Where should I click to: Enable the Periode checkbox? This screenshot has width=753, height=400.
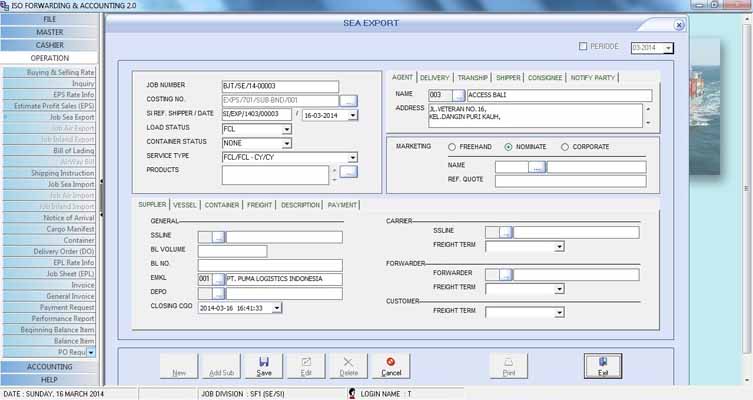pyautogui.click(x=584, y=47)
